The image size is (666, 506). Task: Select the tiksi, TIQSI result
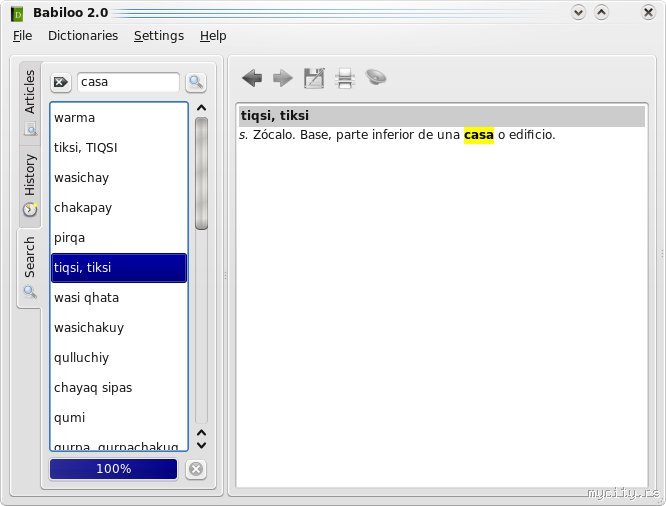coord(119,148)
